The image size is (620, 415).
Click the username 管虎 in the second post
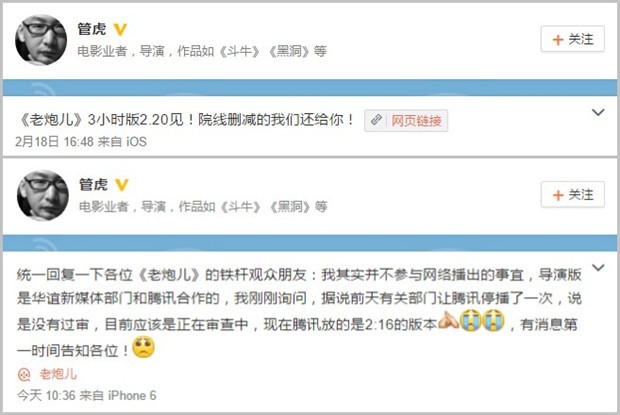(93, 185)
